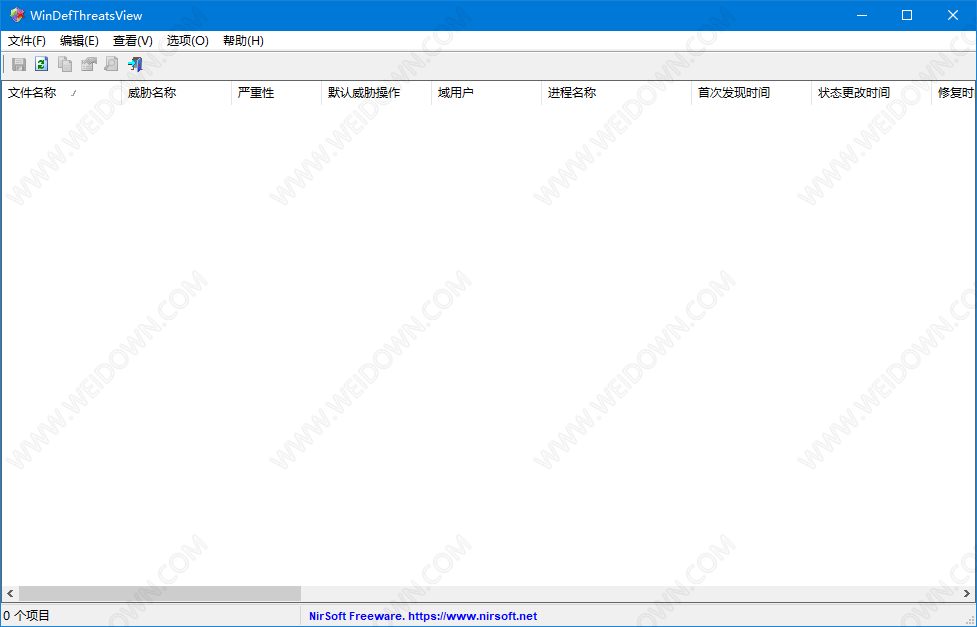
Task: Open the 选项(O) menu
Action: [187, 41]
